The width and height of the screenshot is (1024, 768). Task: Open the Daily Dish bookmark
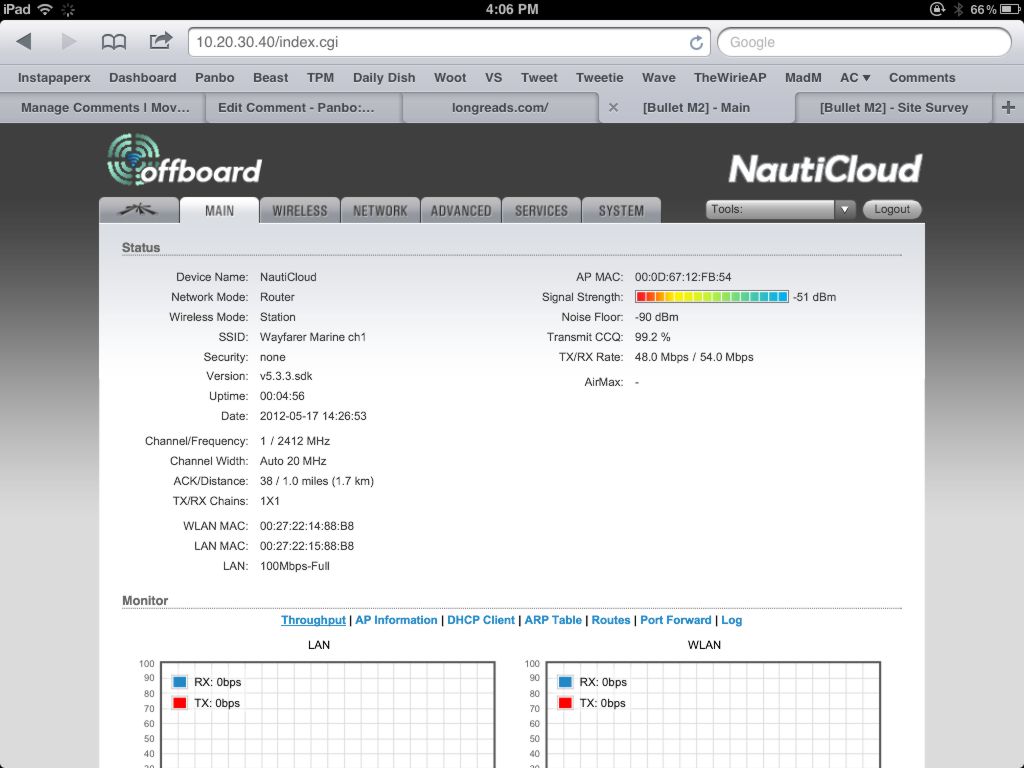384,78
